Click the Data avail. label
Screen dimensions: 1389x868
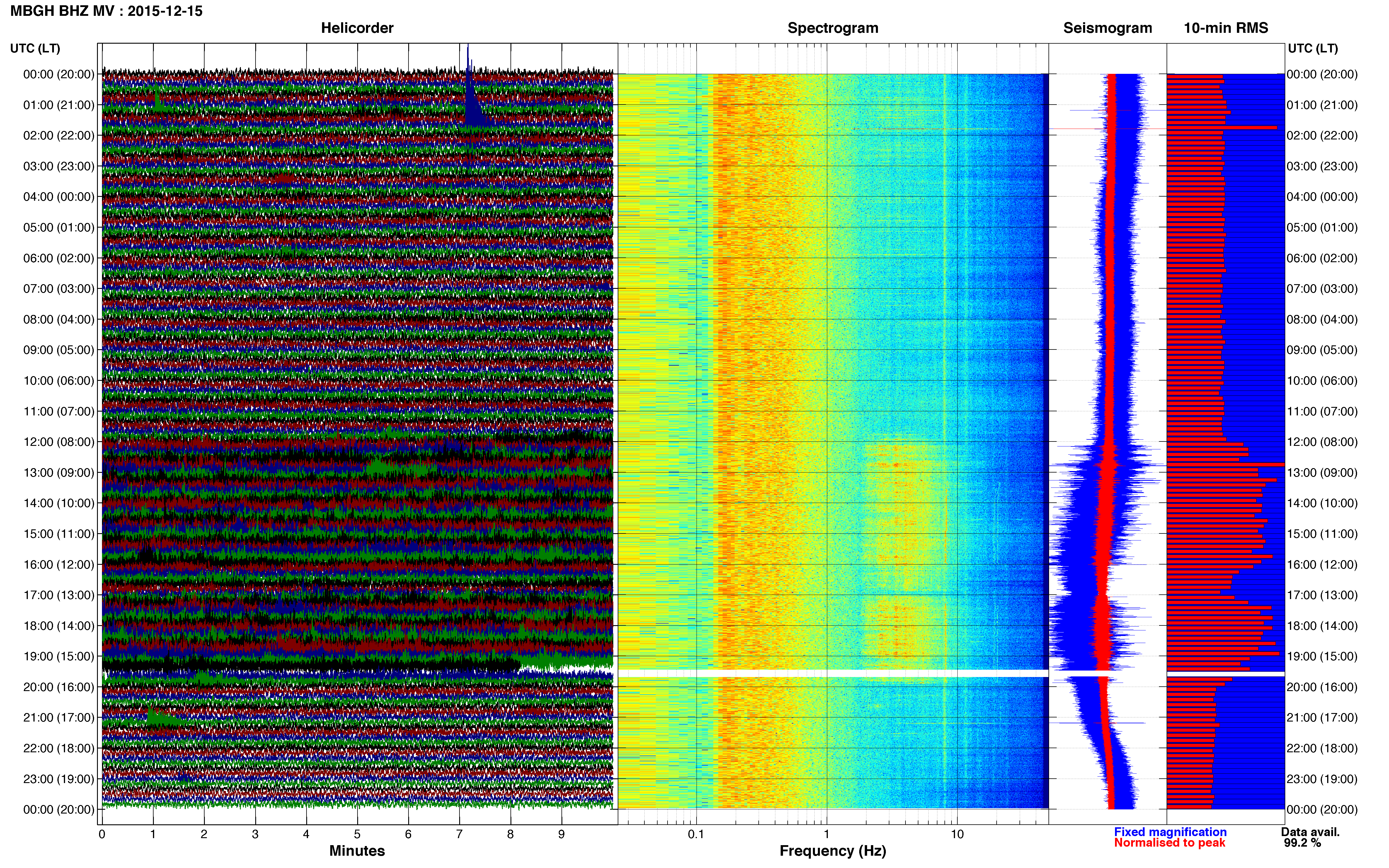coord(1310,832)
